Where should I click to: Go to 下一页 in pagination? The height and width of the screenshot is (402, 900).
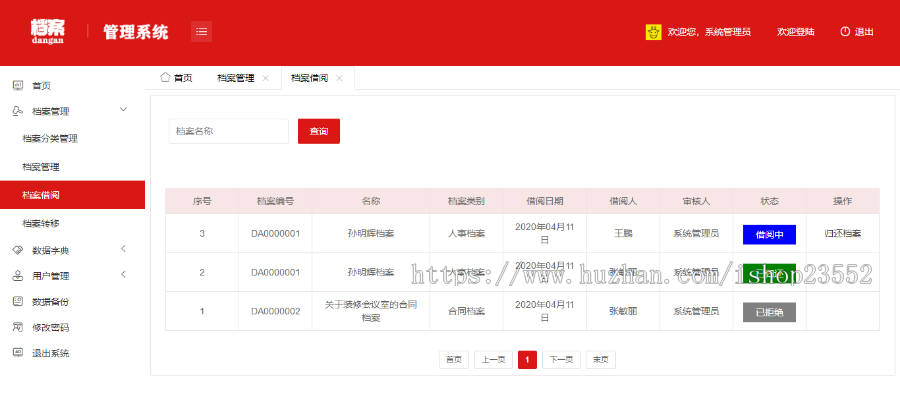[561, 360]
